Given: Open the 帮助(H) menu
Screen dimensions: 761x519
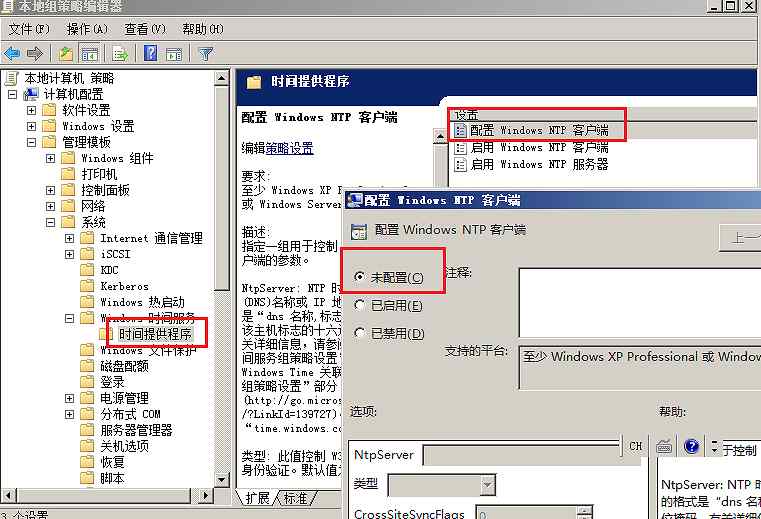Looking at the screenshot, I should [203, 29].
